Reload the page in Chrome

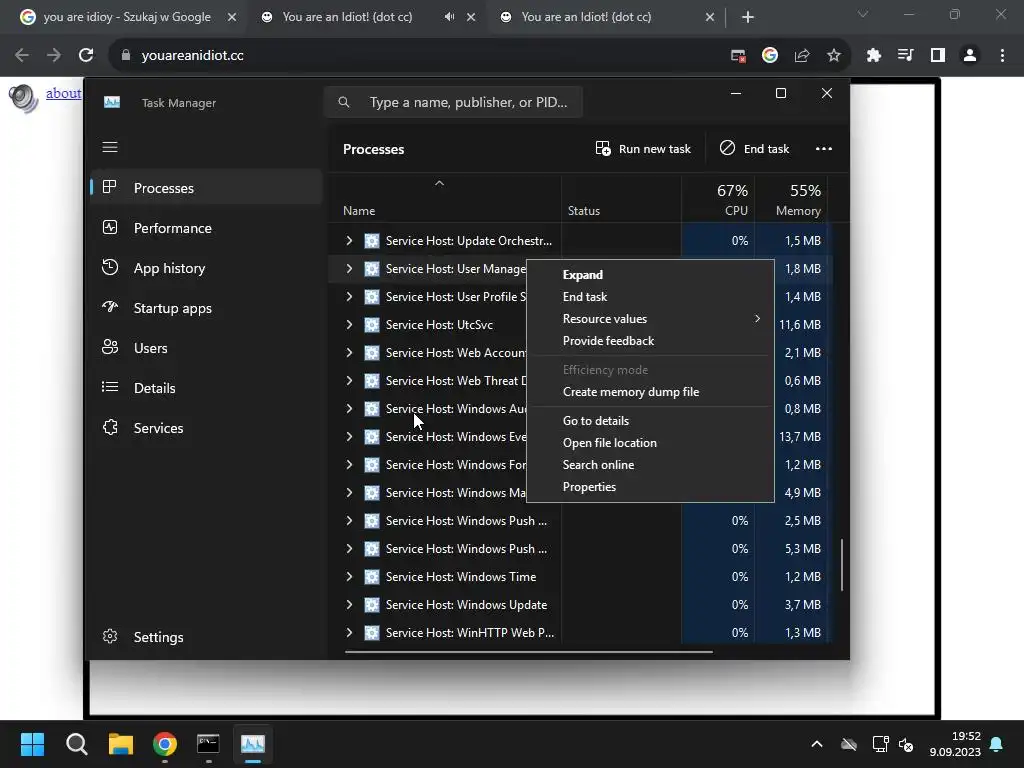(x=86, y=56)
